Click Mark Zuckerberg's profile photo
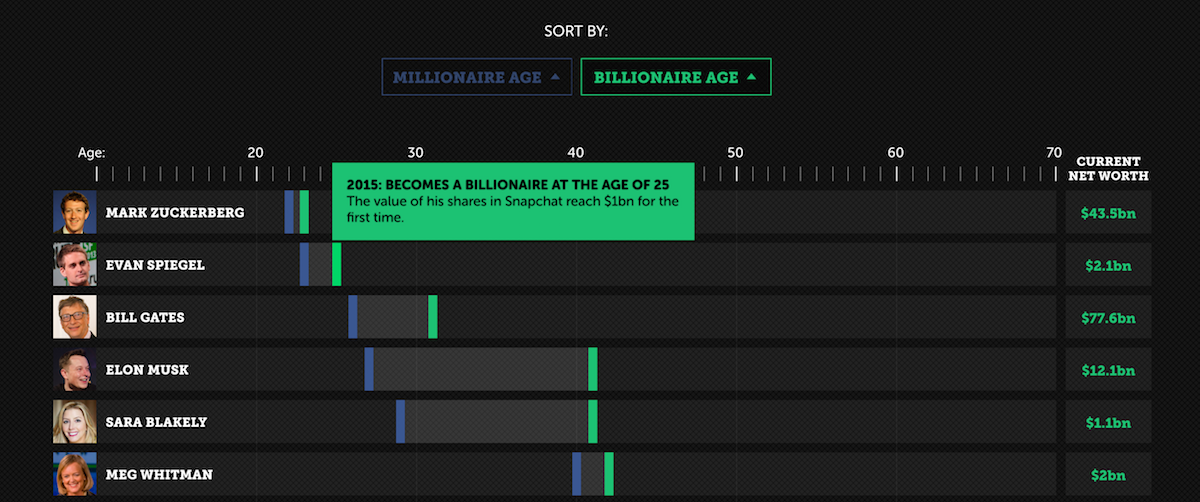 click(75, 212)
